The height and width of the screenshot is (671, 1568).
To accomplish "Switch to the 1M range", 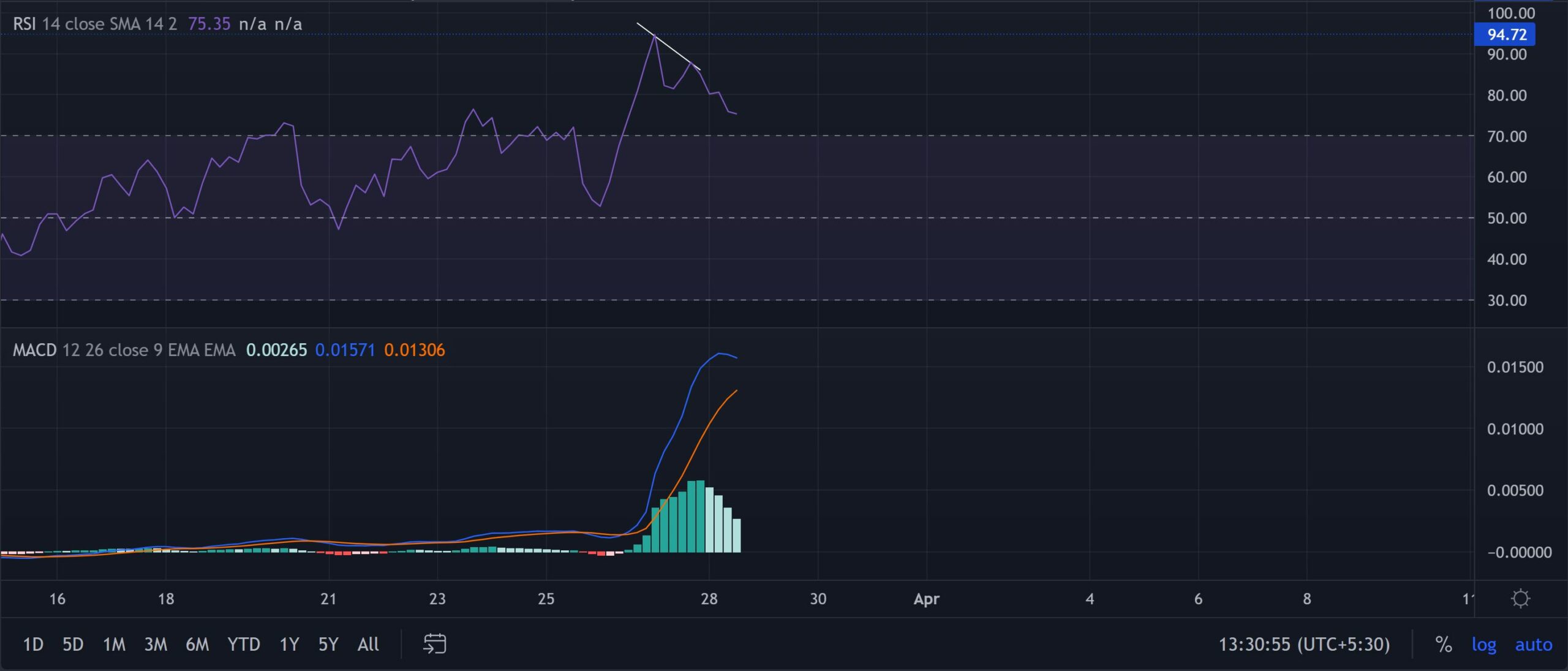I will tap(114, 645).
